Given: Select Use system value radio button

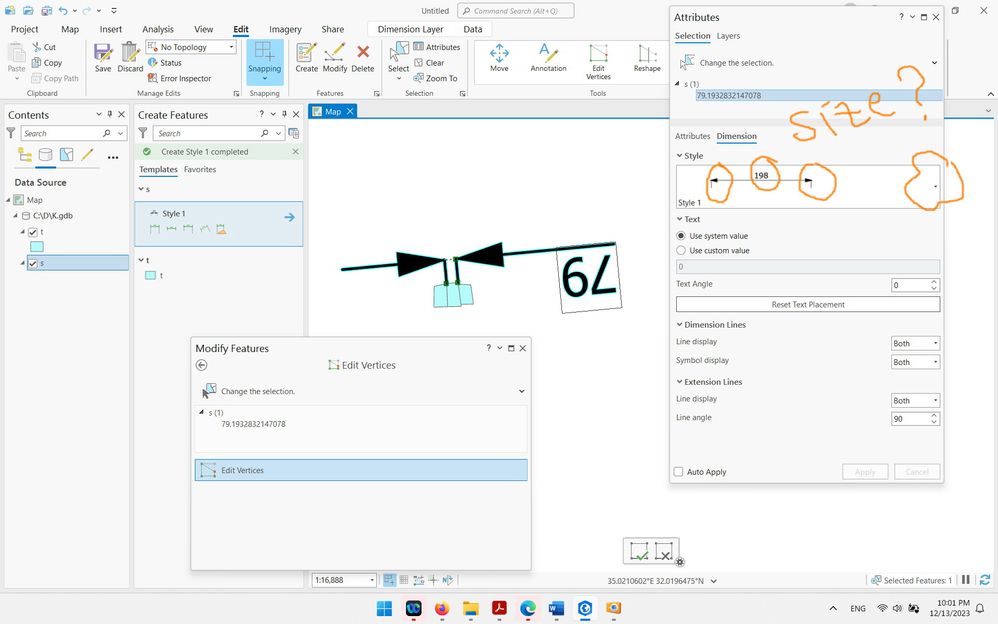Looking at the screenshot, I should 681,236.
